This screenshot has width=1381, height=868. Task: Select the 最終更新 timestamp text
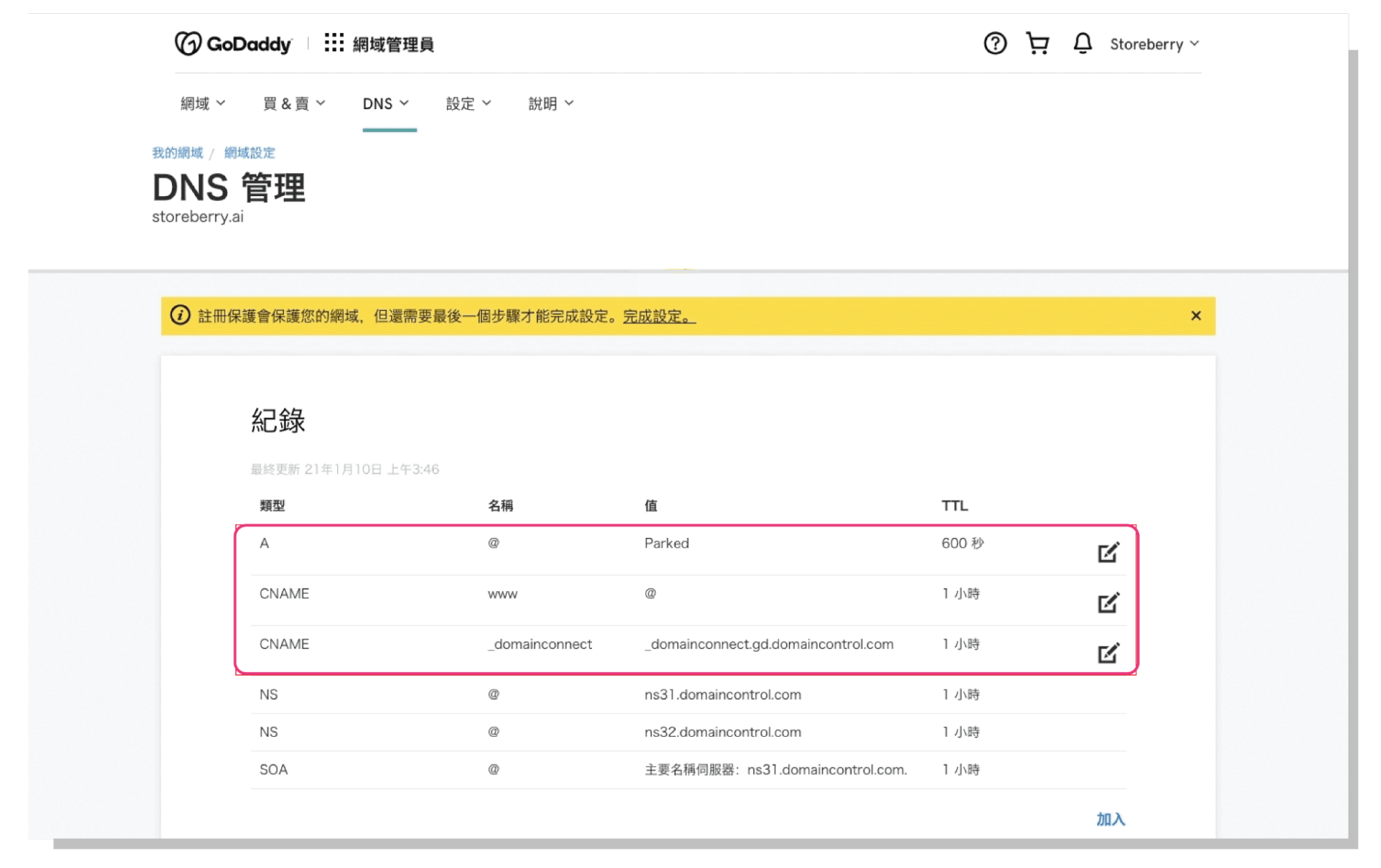[x=345, y=470]
